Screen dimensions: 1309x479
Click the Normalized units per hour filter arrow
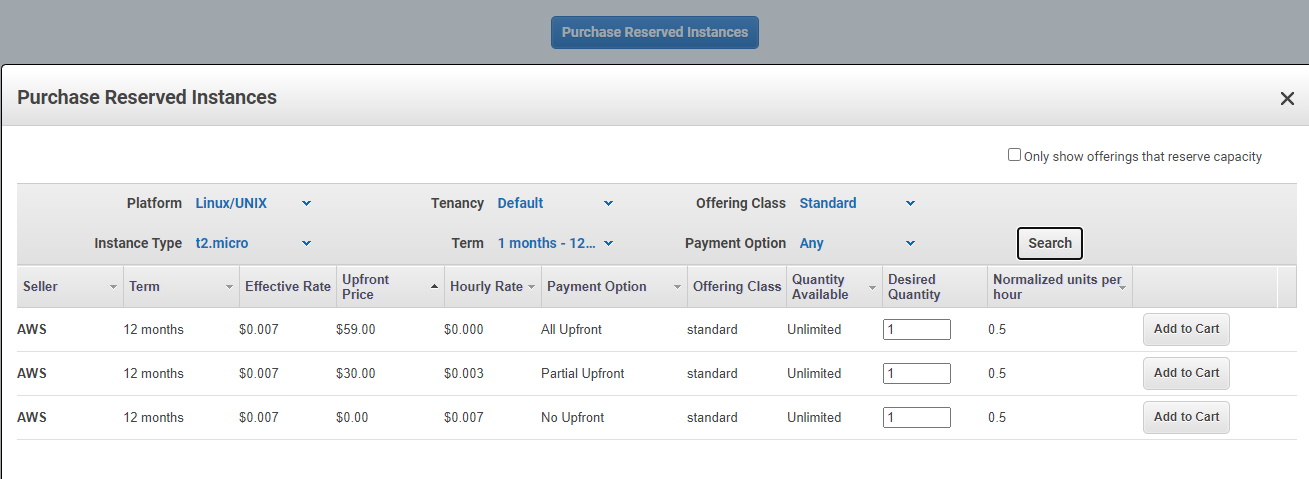click(1123, 287)
